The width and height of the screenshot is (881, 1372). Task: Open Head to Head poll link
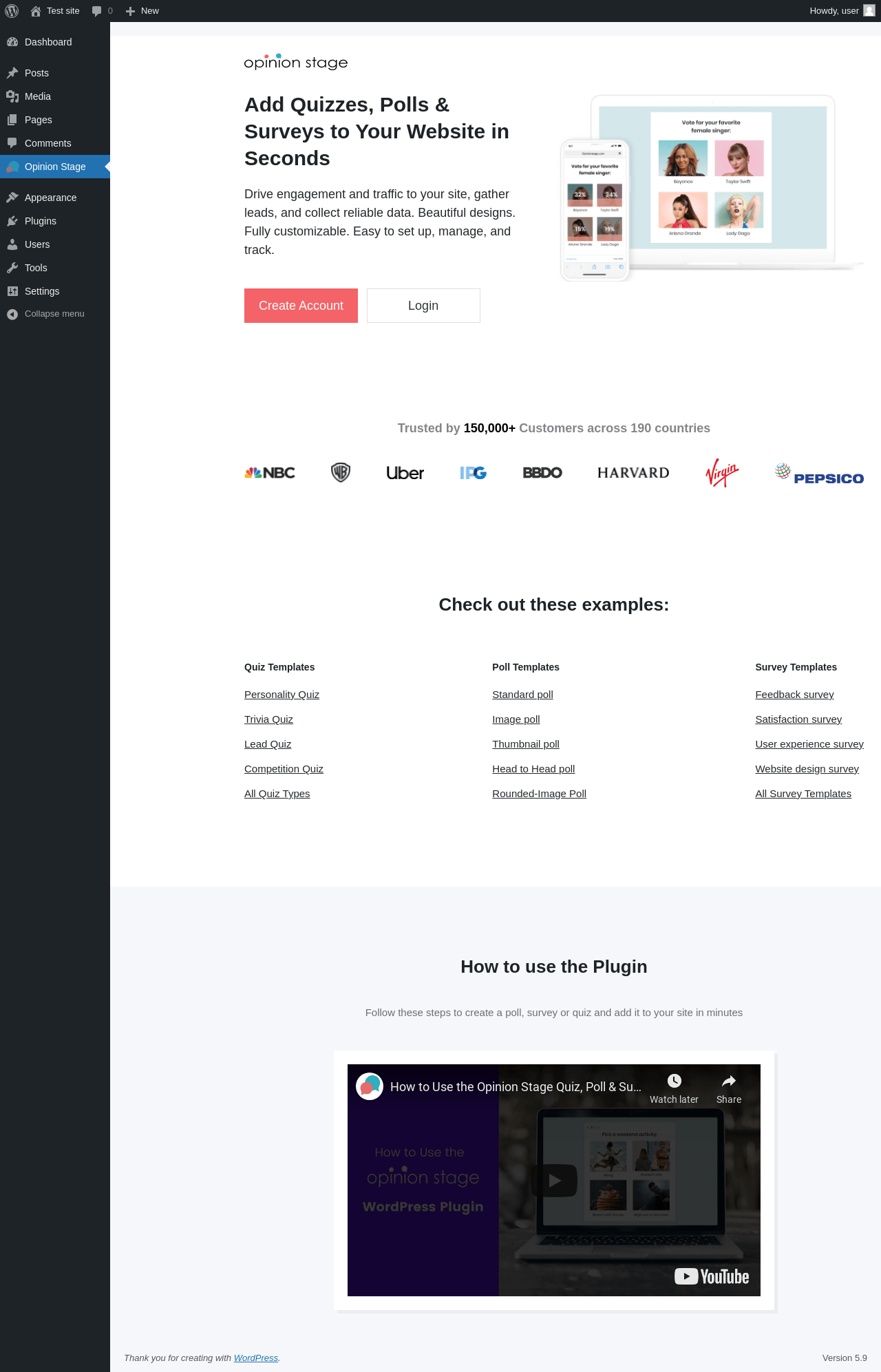click(x=533, y=769)
